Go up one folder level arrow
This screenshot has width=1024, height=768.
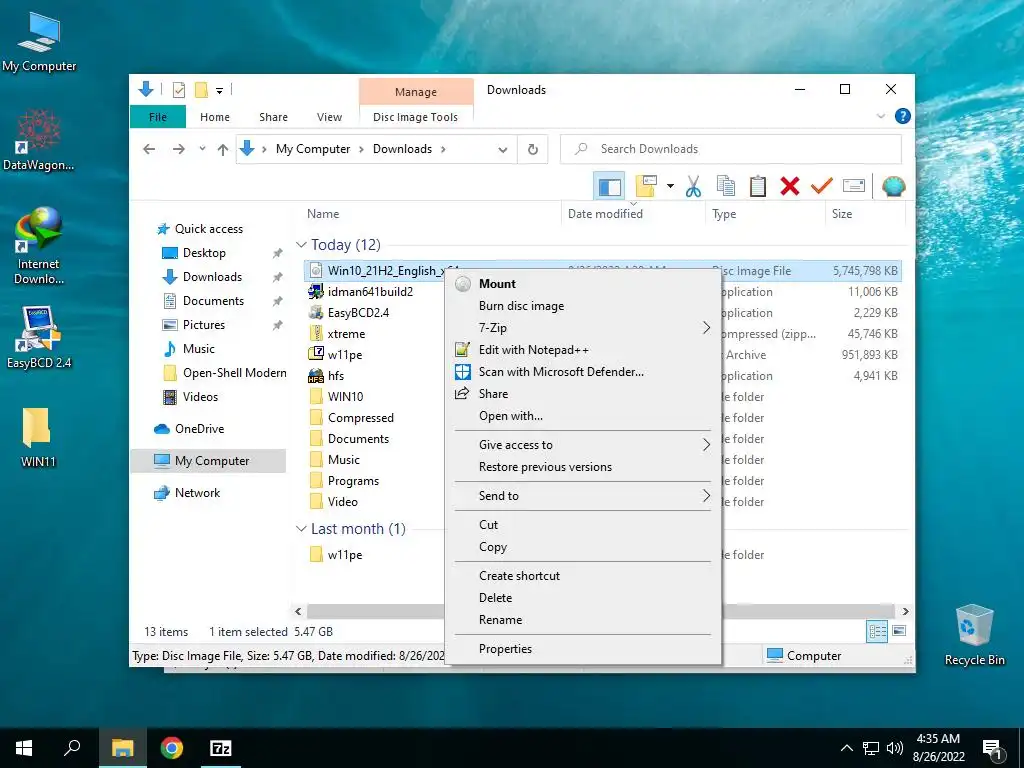click(223, 149)
